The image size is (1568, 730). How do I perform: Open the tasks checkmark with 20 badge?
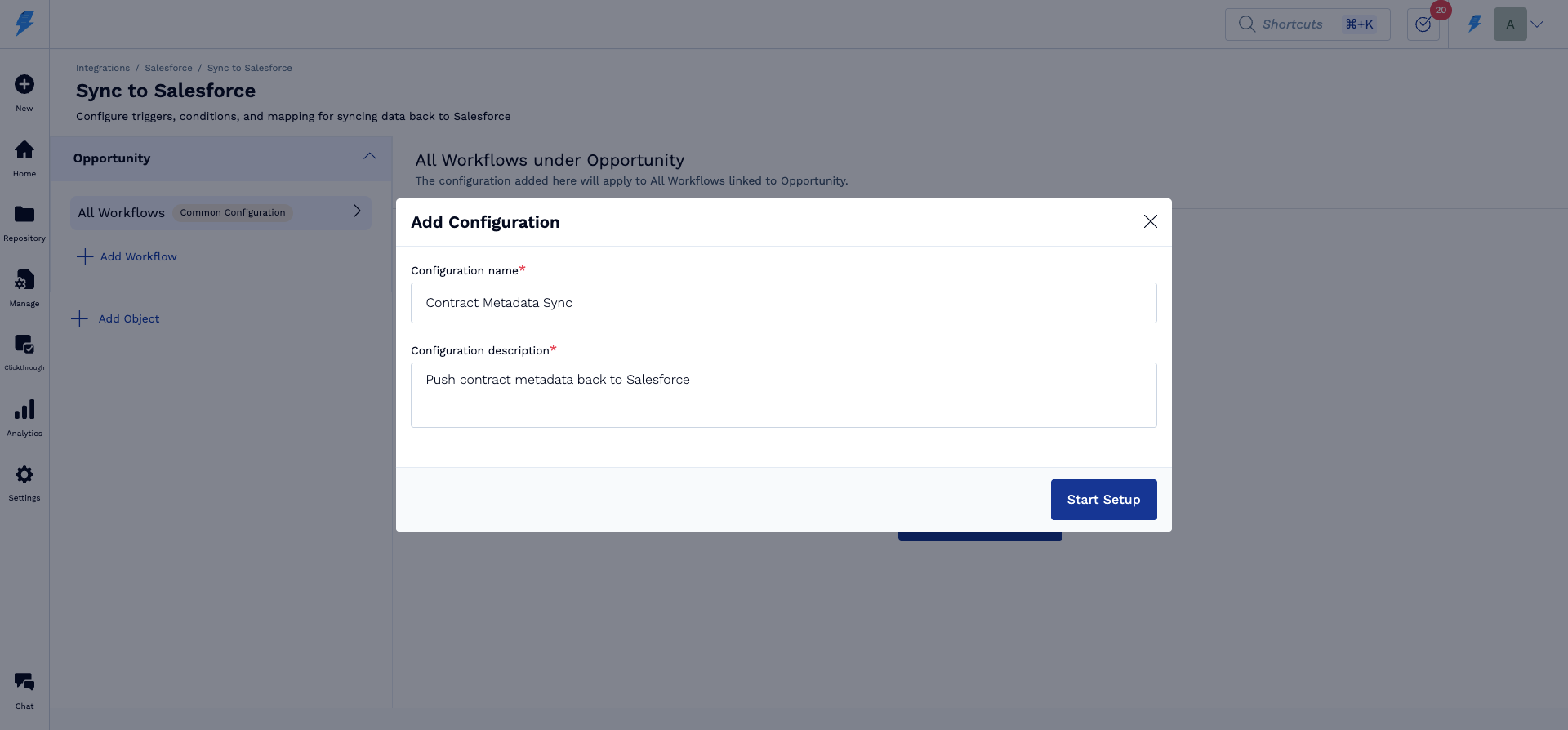(1423, 24)
